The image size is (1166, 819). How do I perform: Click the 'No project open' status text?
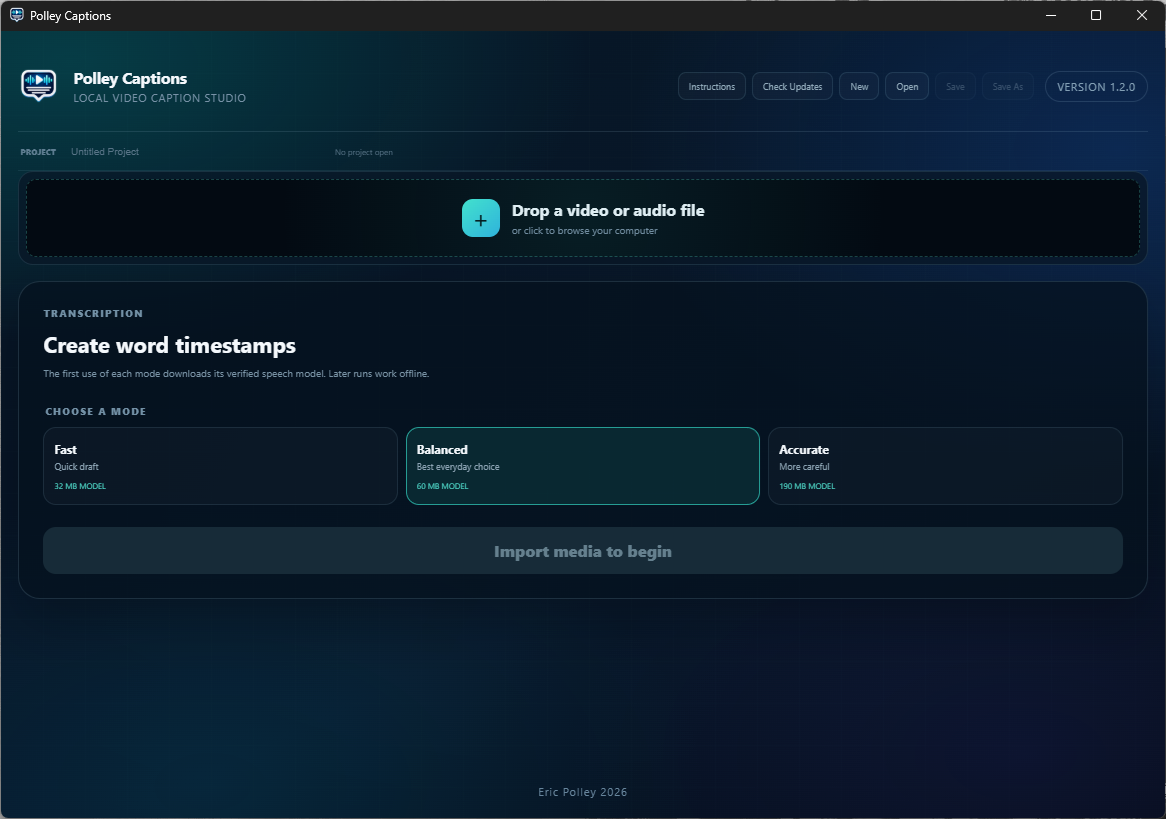[x=364, y=152]
